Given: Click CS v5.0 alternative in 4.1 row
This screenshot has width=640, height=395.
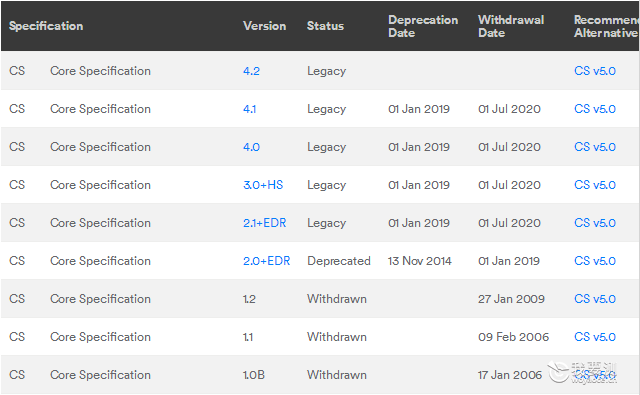Looking at the screenshot, I should 595,109.
